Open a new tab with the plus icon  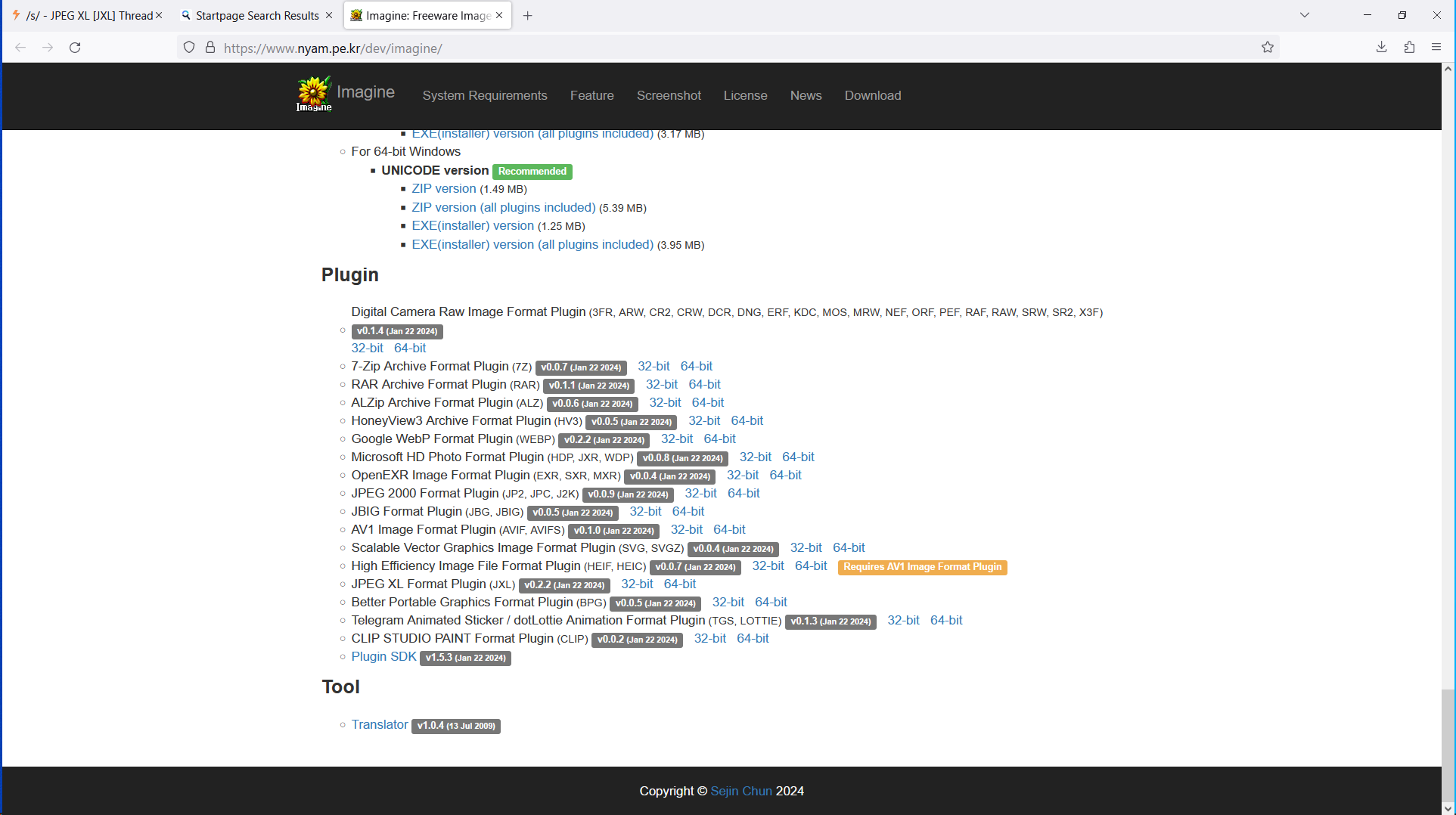point(528,16)
